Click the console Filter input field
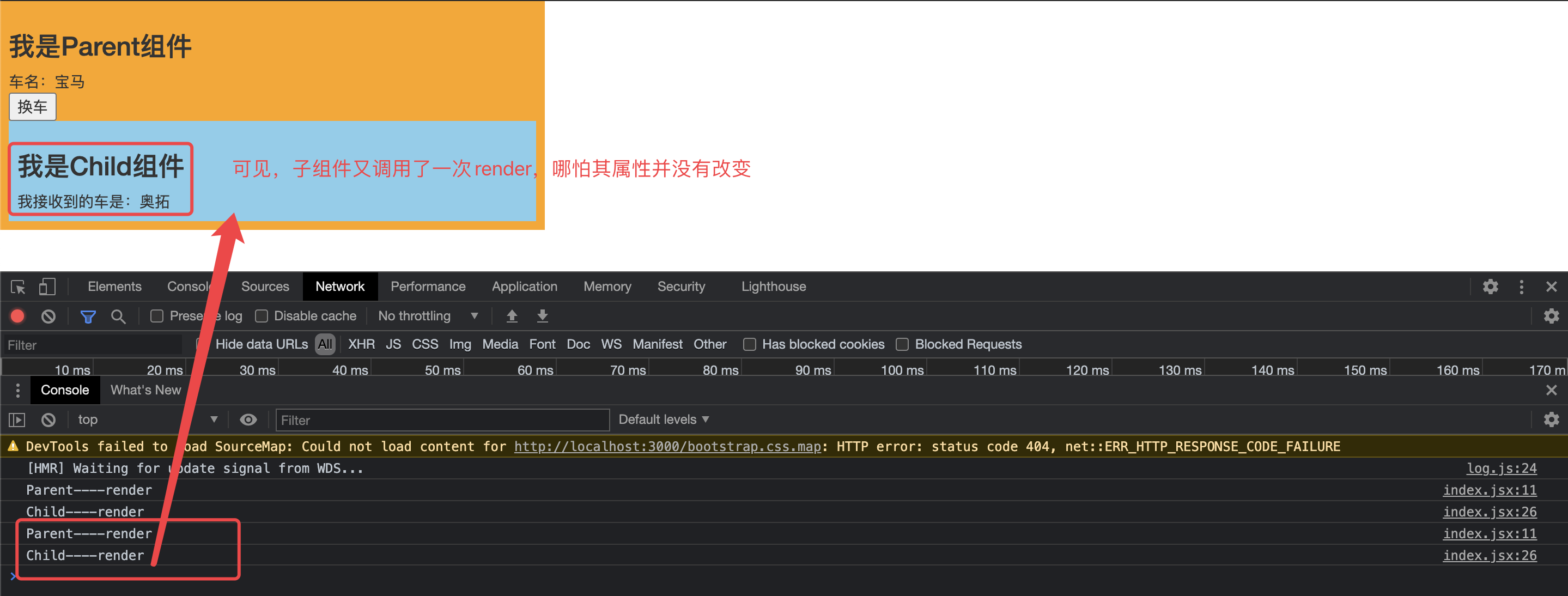Screen dimensions: 1568x596 (442, 420)
